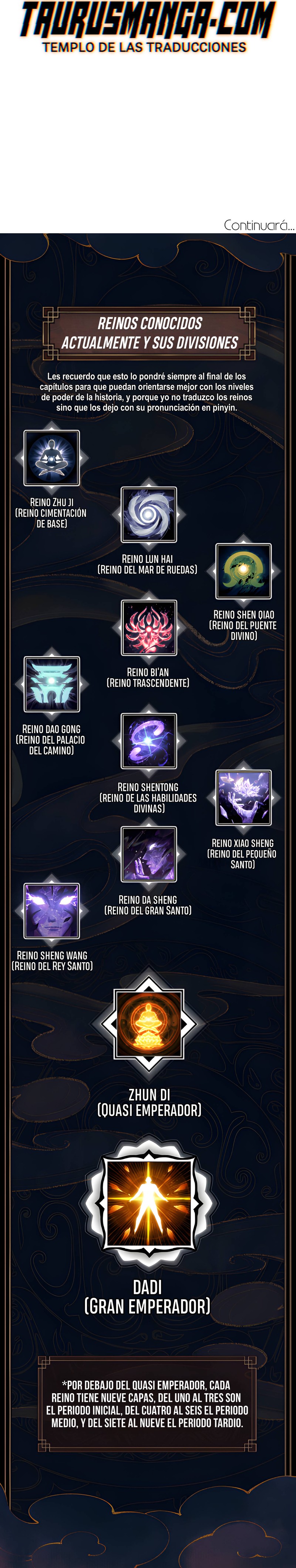Viewport: 296px width, 1568px height.
Task: Select the Zhun Di orange emblem
Action: click(x=149, y=1023)
